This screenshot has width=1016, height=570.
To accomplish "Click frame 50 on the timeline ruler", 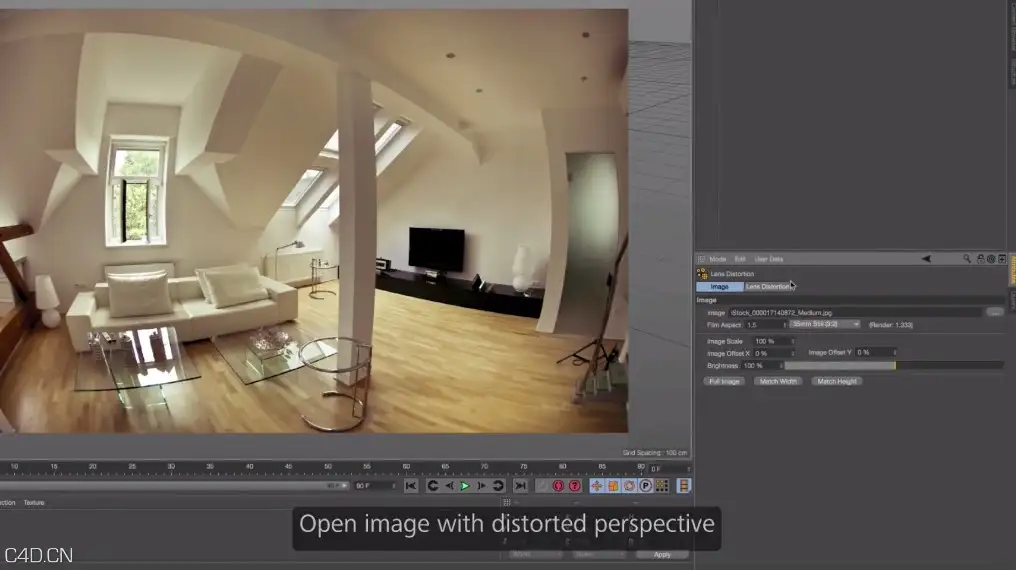I will coord(328,466).
